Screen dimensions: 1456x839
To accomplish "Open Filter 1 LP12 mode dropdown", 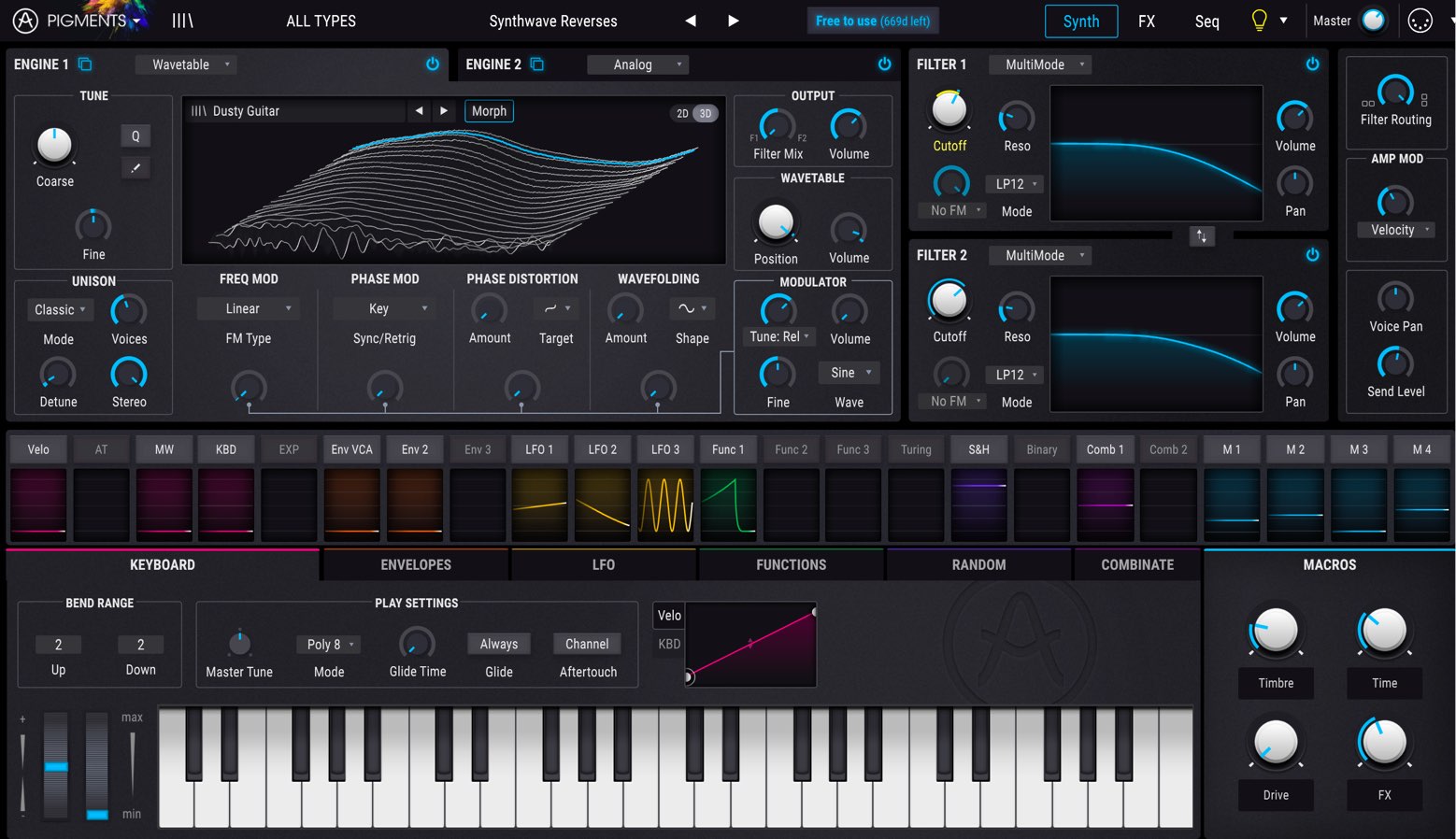I will [1017, 184].
